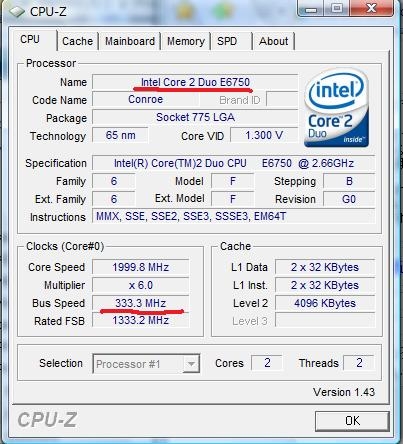Click the Specification text field
403x444 pixels.
click(233, 163)
